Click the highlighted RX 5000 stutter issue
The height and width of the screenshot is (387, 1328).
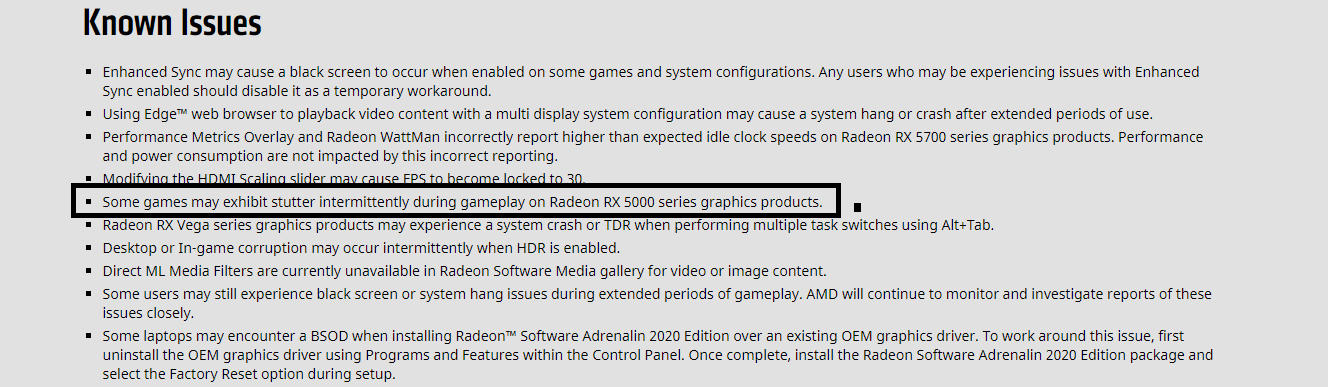463,202
